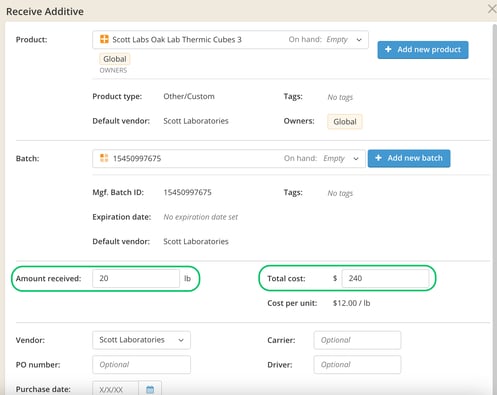Click the Amount received input field
The height and width of the screenshot is (395, 497).
point(136,278)
